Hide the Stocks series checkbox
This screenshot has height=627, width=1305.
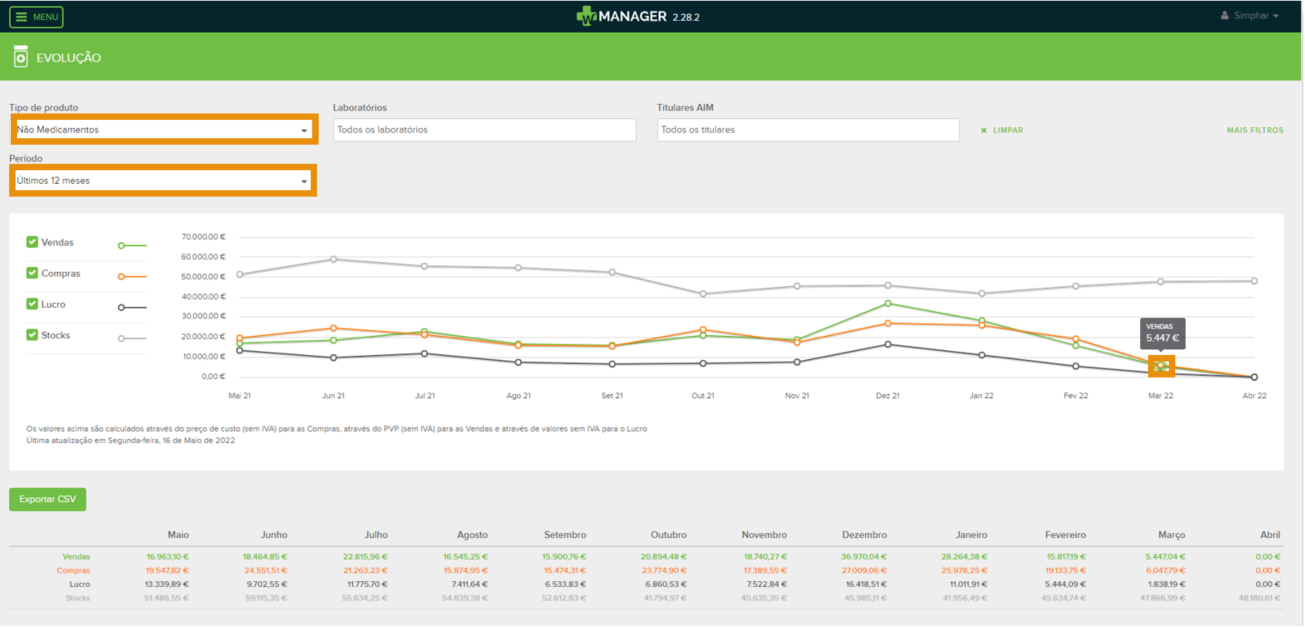coord(33,335)
